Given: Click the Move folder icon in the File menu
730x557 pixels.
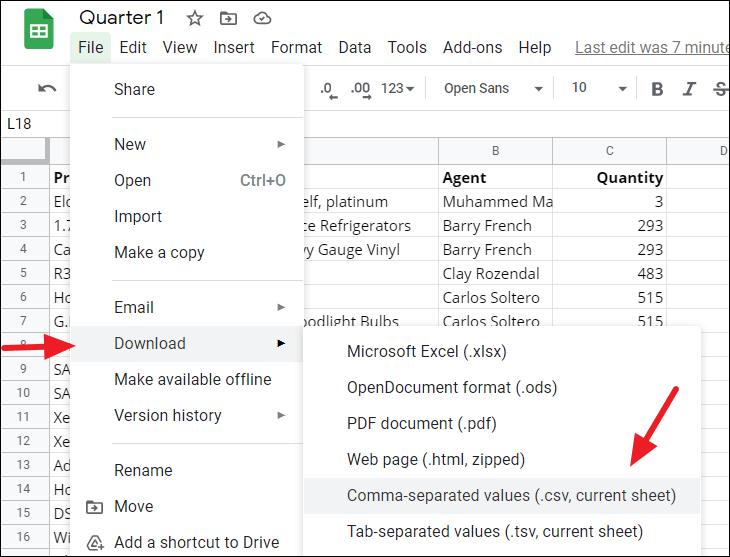Looking at the screenshot, I should [x=95, y=507].
